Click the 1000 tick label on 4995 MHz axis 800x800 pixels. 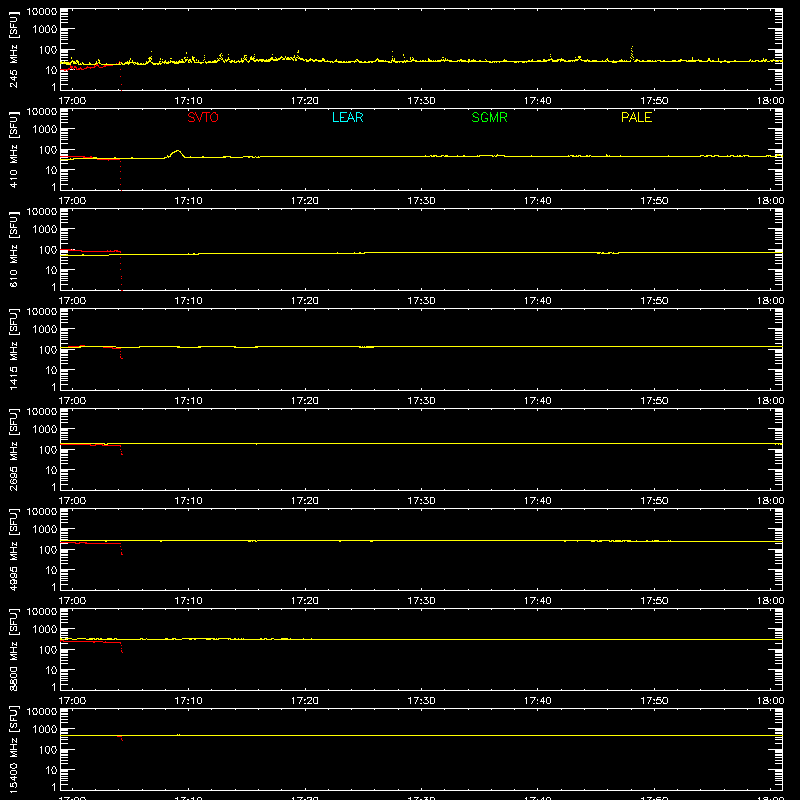(x=45, y=529)
